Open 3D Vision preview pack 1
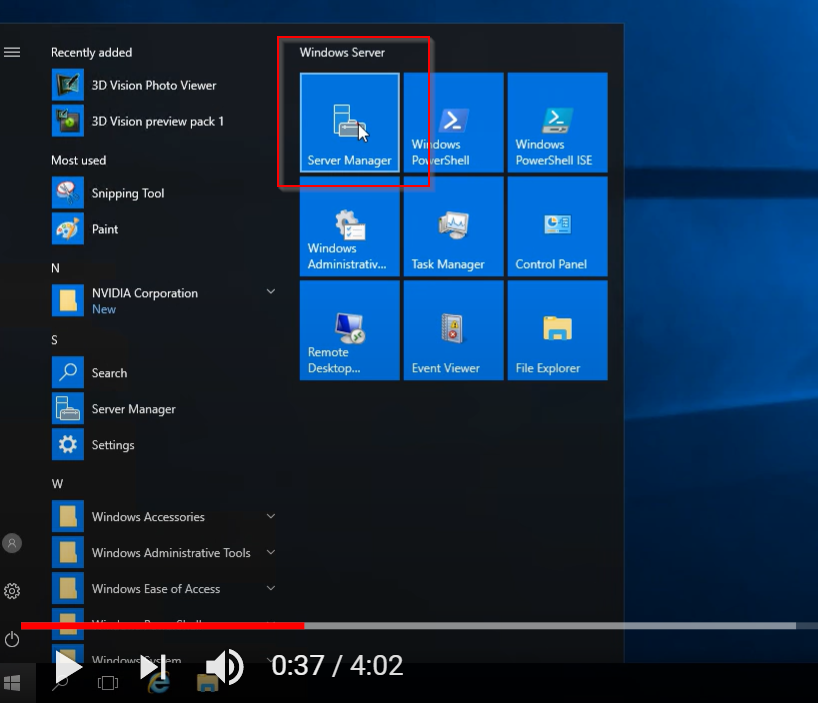 164,121
